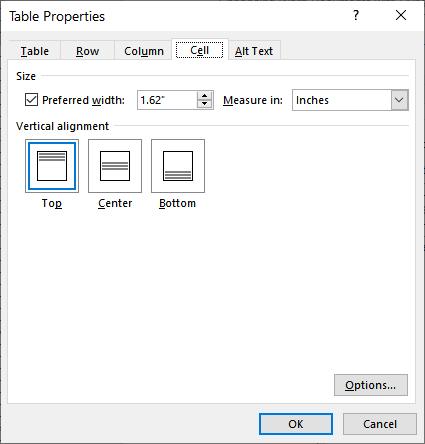Uncheck the Preferred width checkbox
Screen dimensions: 425x444
coord(31,100)
